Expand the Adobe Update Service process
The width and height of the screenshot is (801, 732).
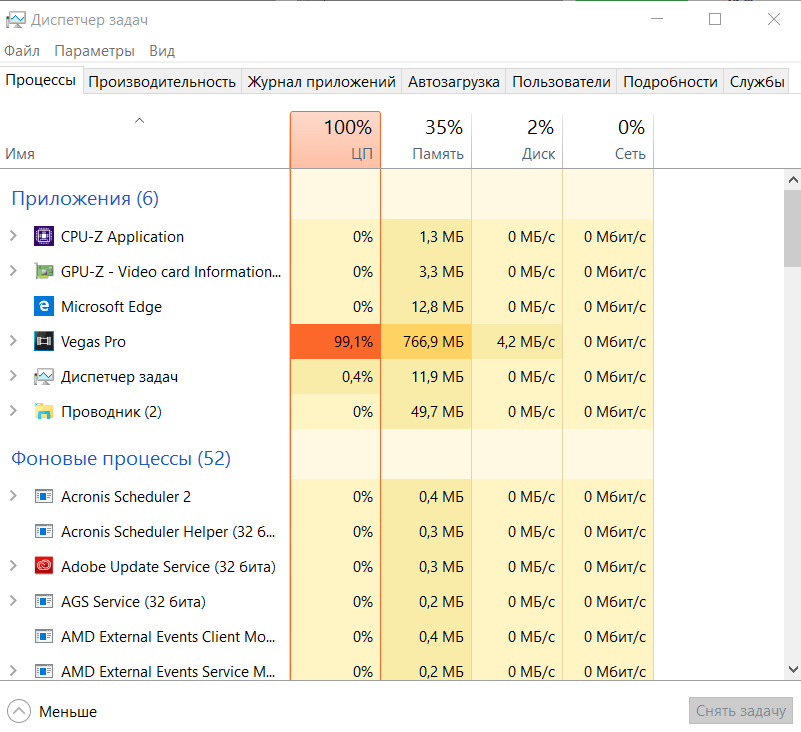point(13,566)
